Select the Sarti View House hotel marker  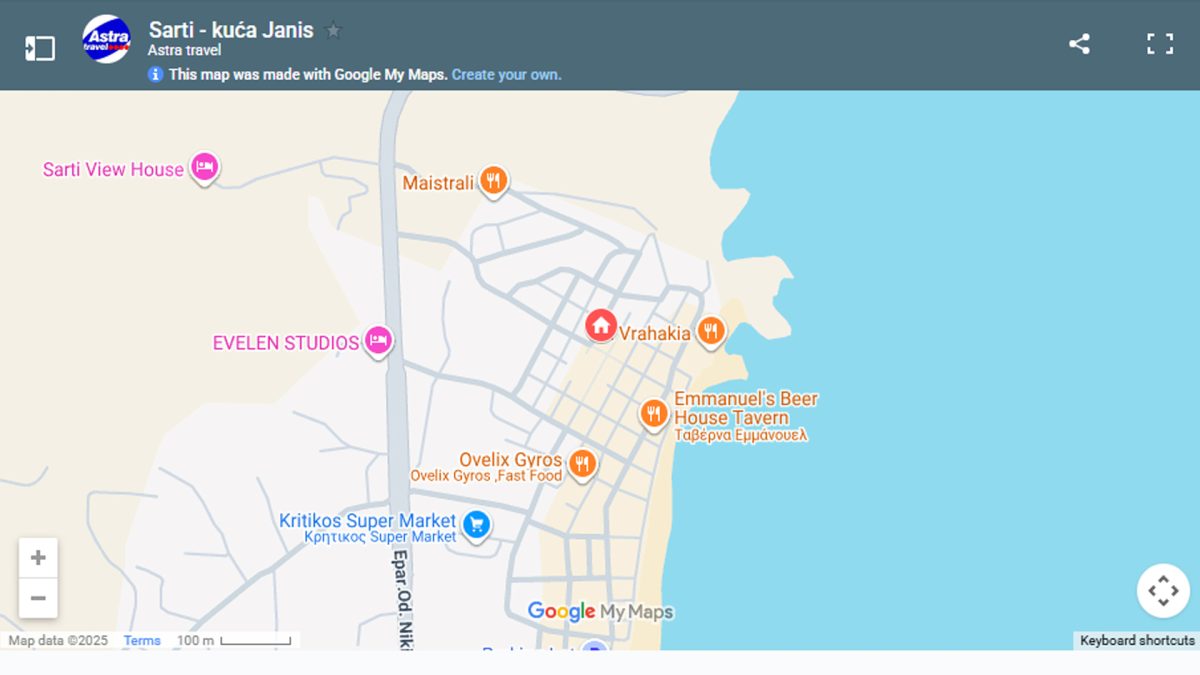tap(204, 167)
